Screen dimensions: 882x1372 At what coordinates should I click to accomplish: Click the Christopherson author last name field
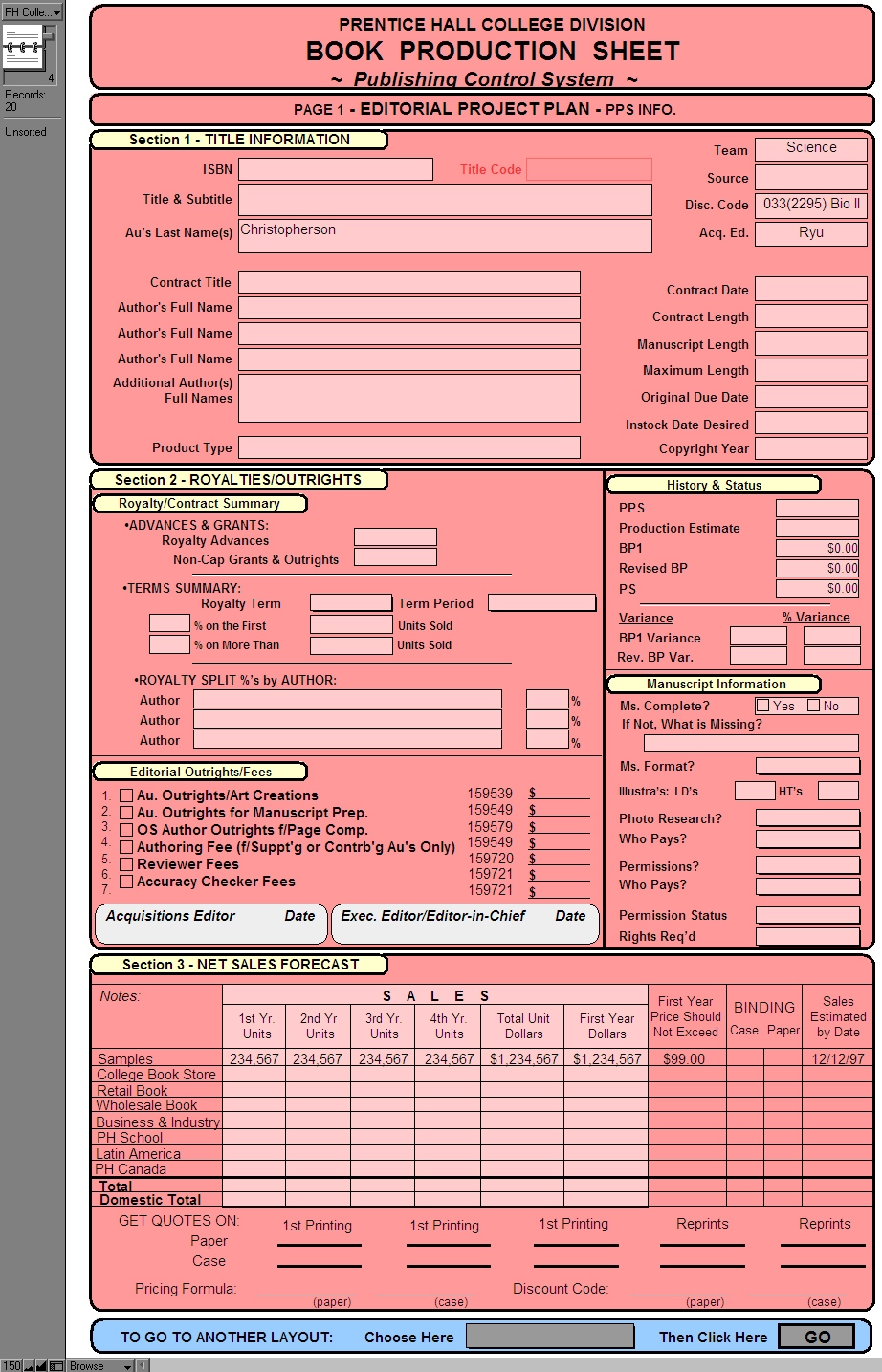tap(445, 236)
